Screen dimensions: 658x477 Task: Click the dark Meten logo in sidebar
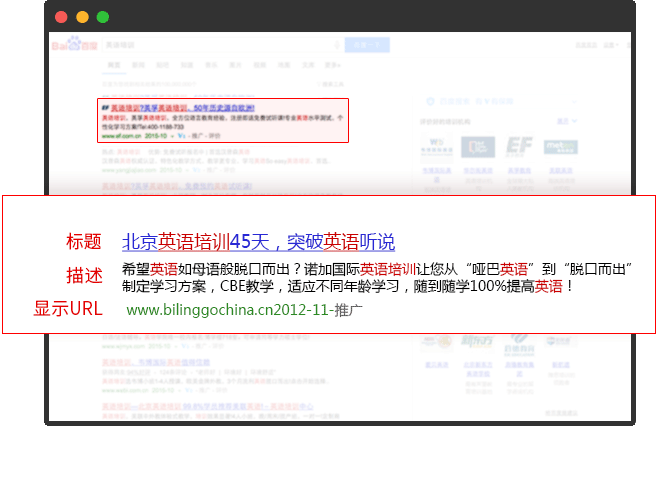click(559, 147)
